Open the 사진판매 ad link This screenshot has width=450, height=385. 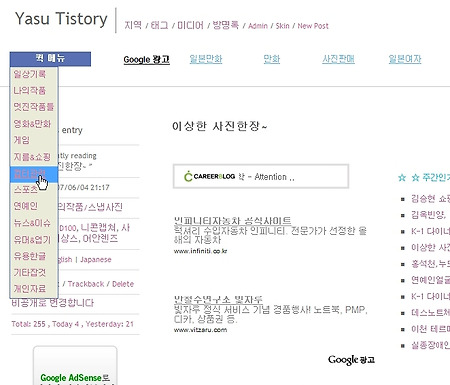(338, 59)
